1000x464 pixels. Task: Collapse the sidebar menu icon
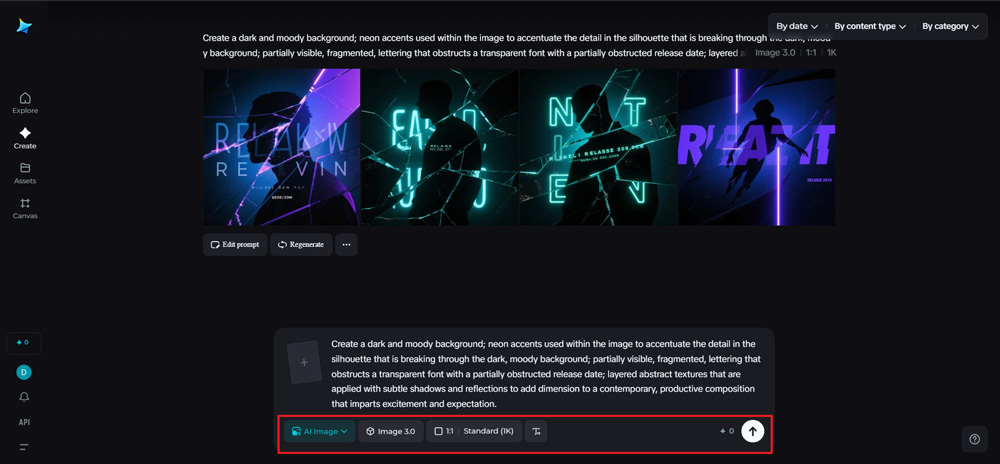24,447
